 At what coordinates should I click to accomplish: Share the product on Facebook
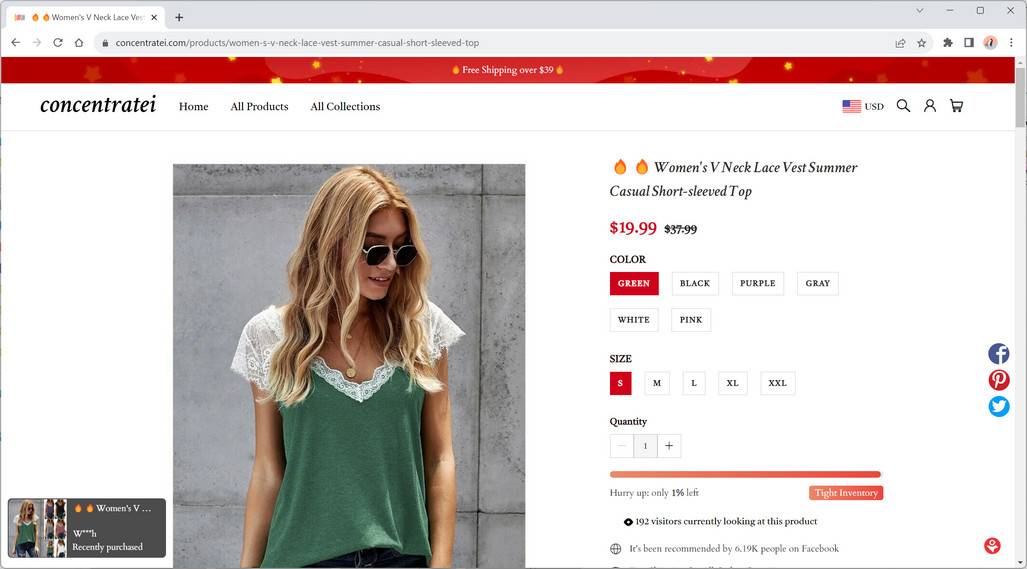click(998, 354)
